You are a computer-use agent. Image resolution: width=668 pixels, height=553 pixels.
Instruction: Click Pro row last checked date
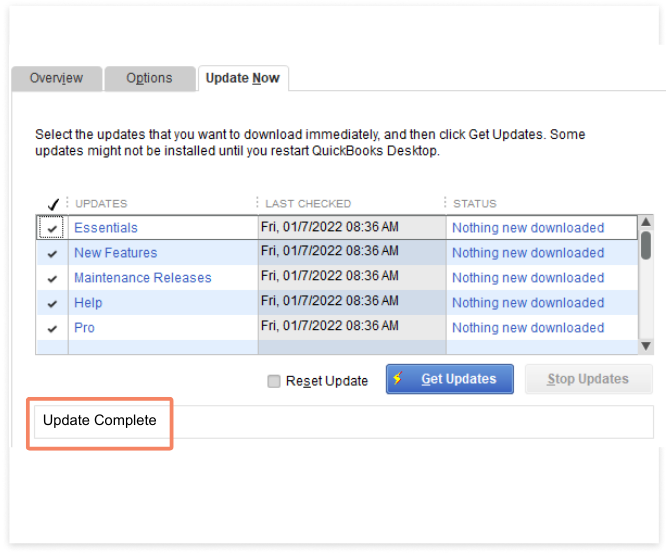pos(330,326)
